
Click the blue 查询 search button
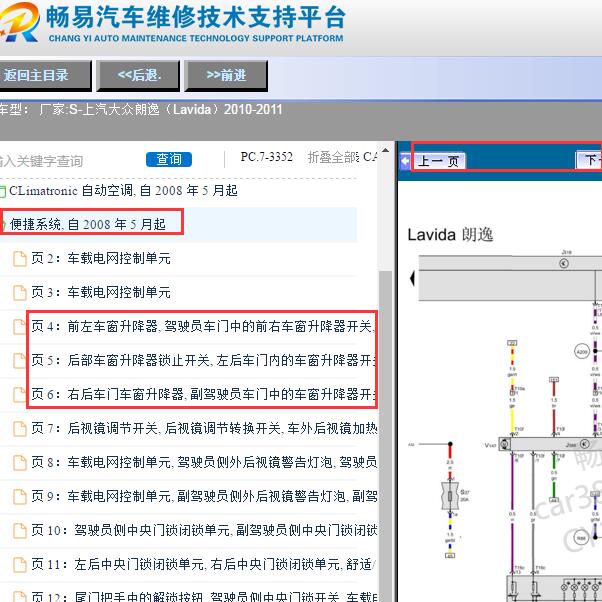[x=169, y=159]
